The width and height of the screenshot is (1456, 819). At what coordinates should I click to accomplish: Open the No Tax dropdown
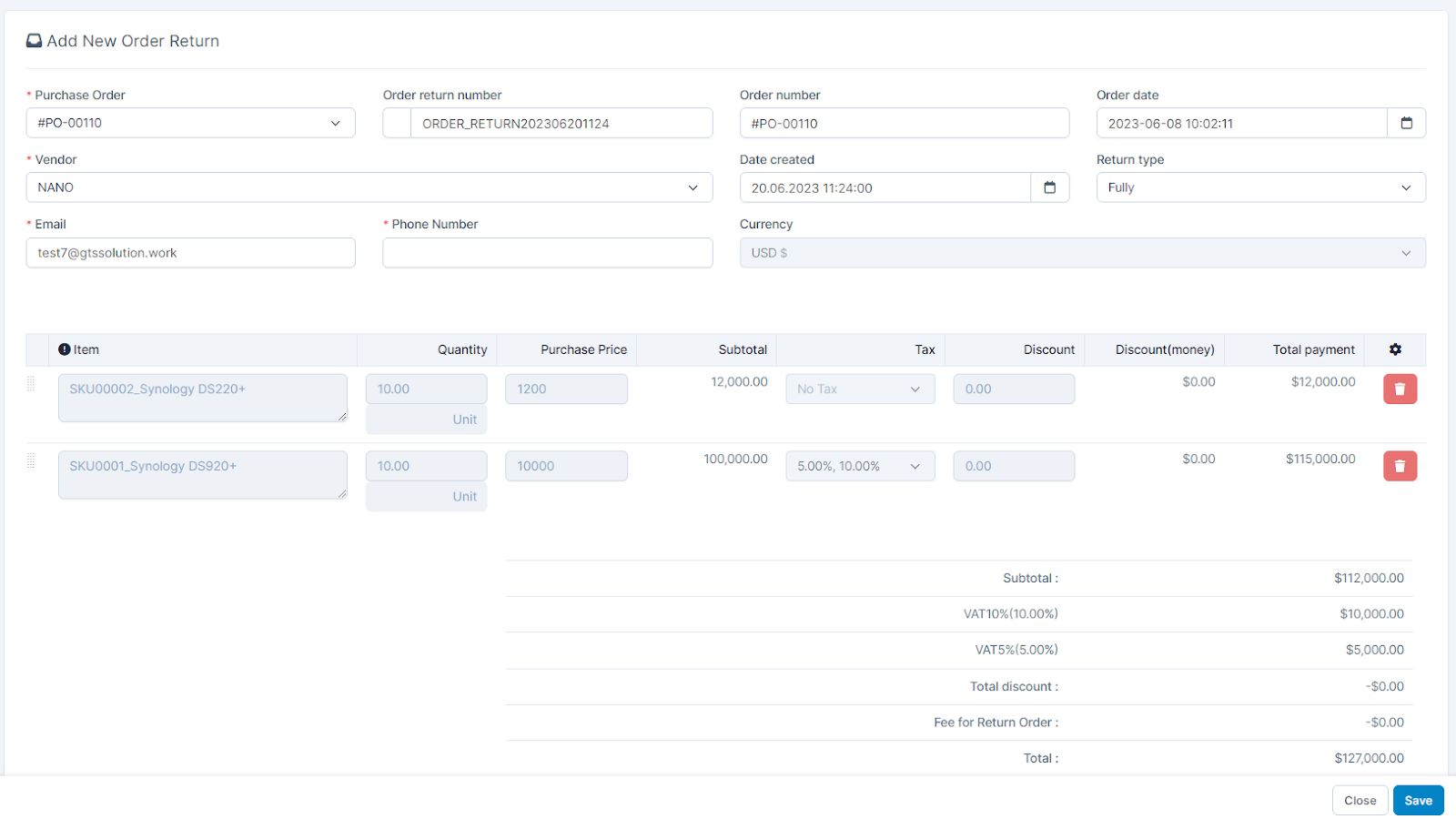pyautogui.click(x=859, y=389)
